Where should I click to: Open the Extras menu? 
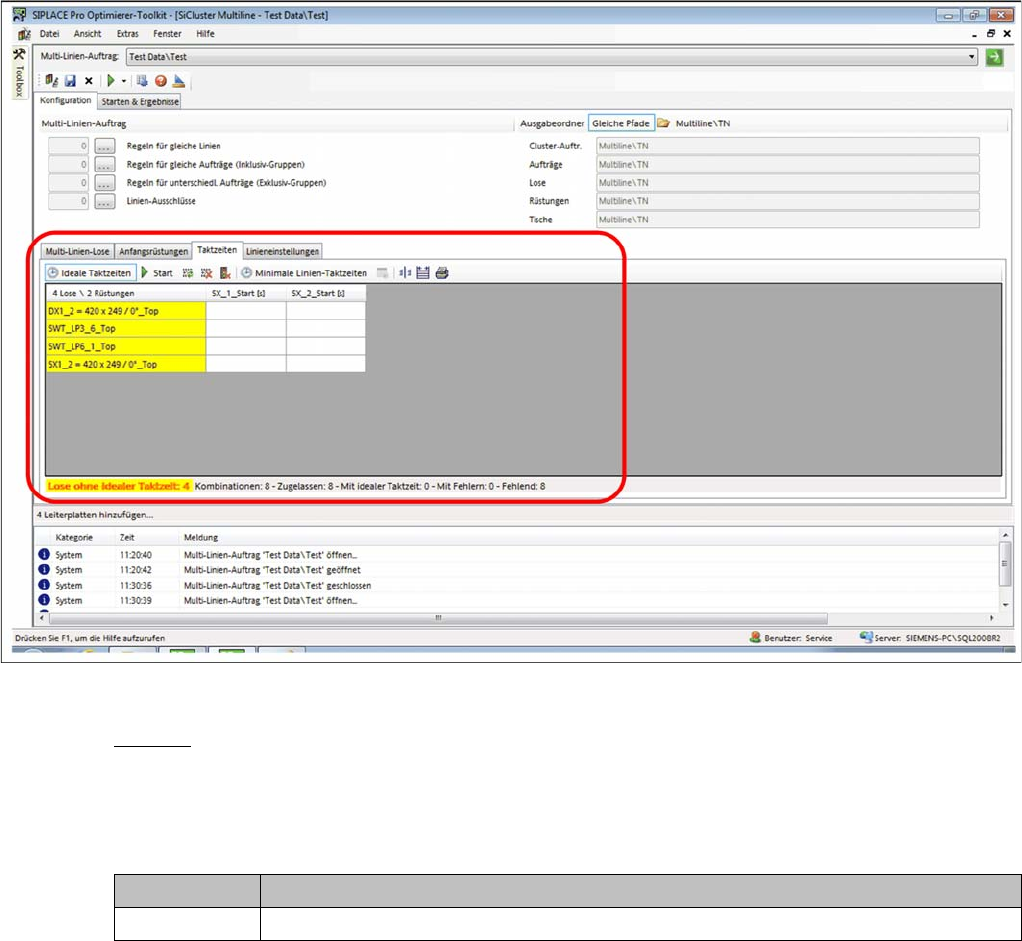tap(128, 34)
